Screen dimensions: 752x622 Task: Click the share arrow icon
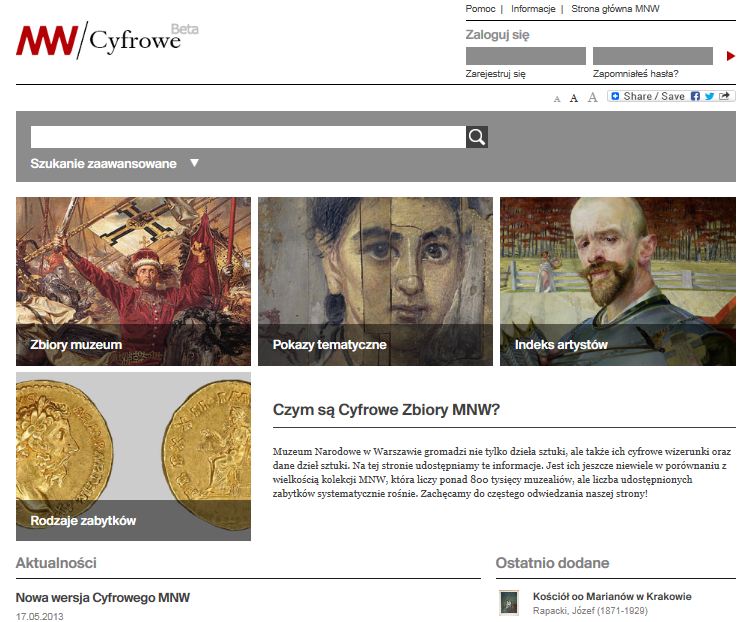(724, 96)
